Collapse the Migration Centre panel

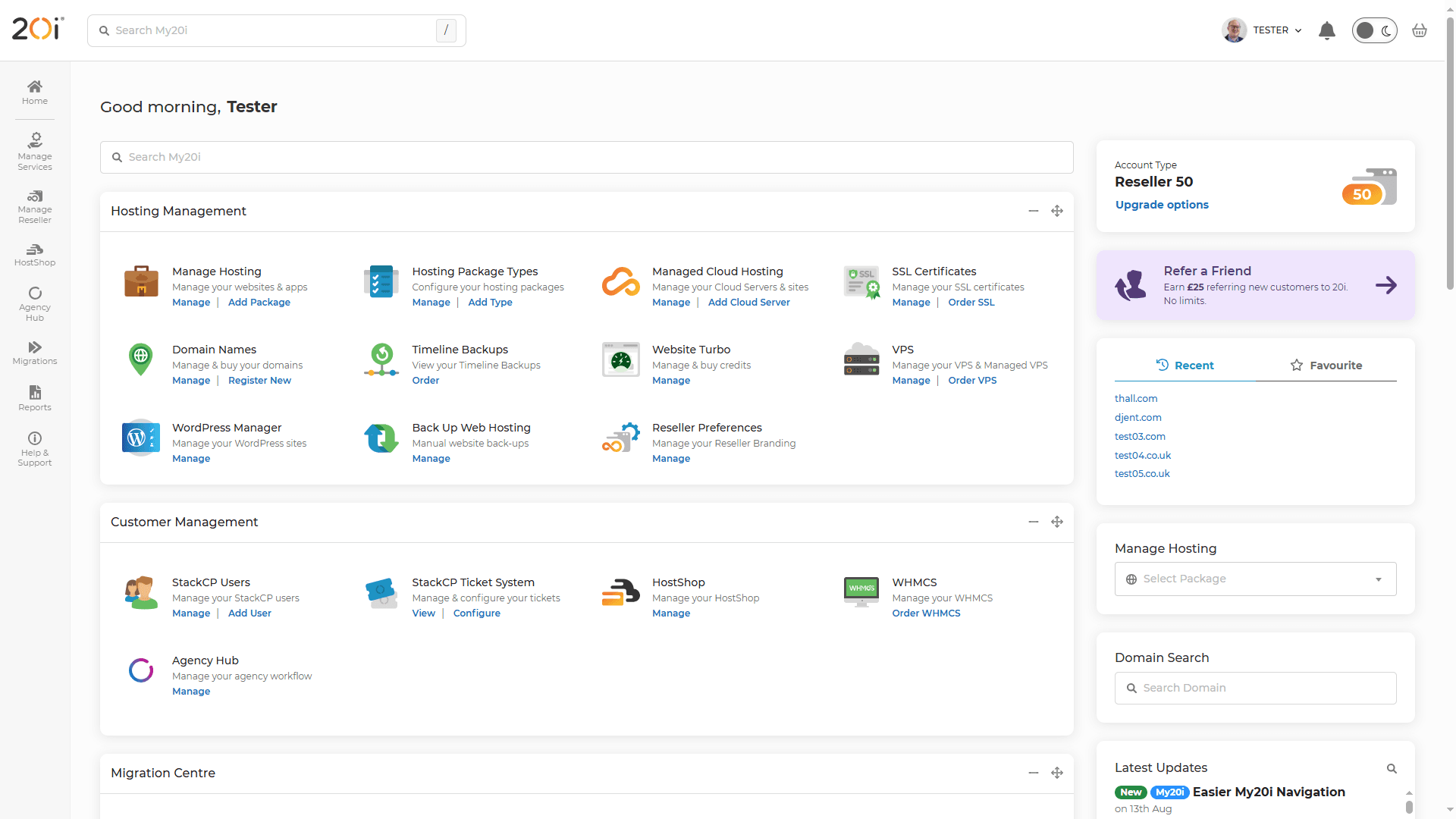[x=1034, y=773]
